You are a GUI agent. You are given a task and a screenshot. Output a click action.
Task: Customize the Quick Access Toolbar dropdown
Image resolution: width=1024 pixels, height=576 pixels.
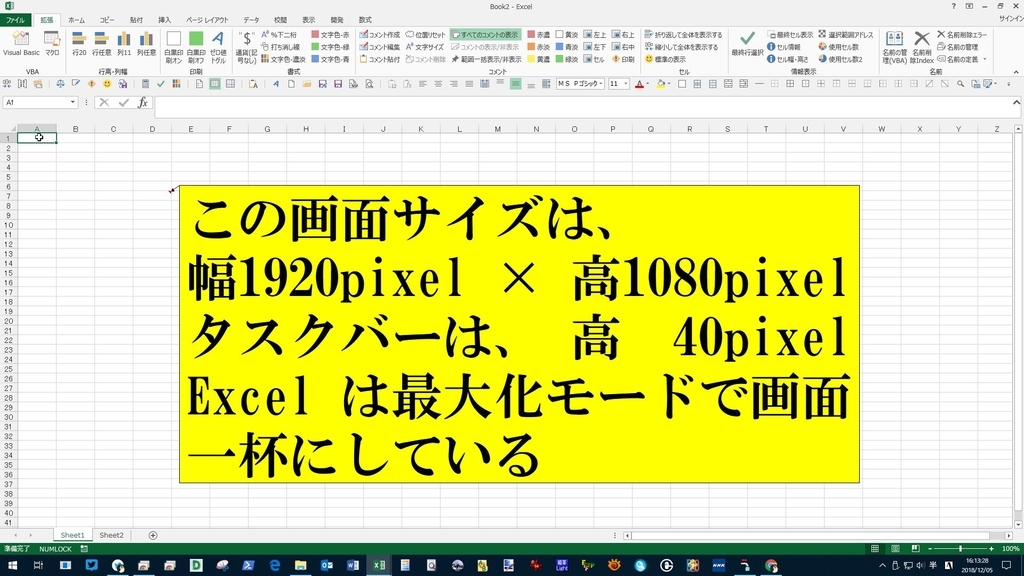(1009, 84)
